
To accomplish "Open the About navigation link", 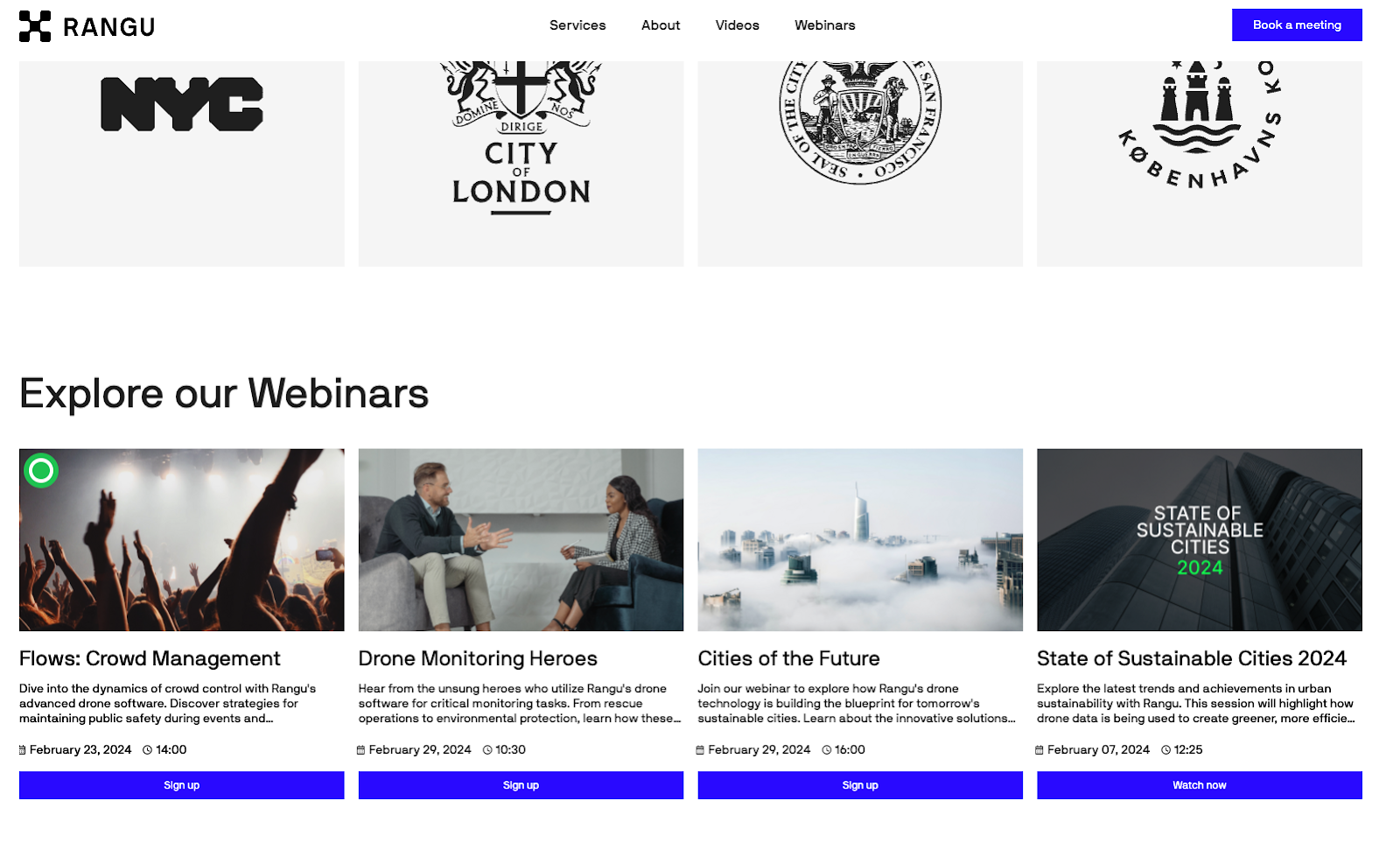I will click(x=661, y=25).
